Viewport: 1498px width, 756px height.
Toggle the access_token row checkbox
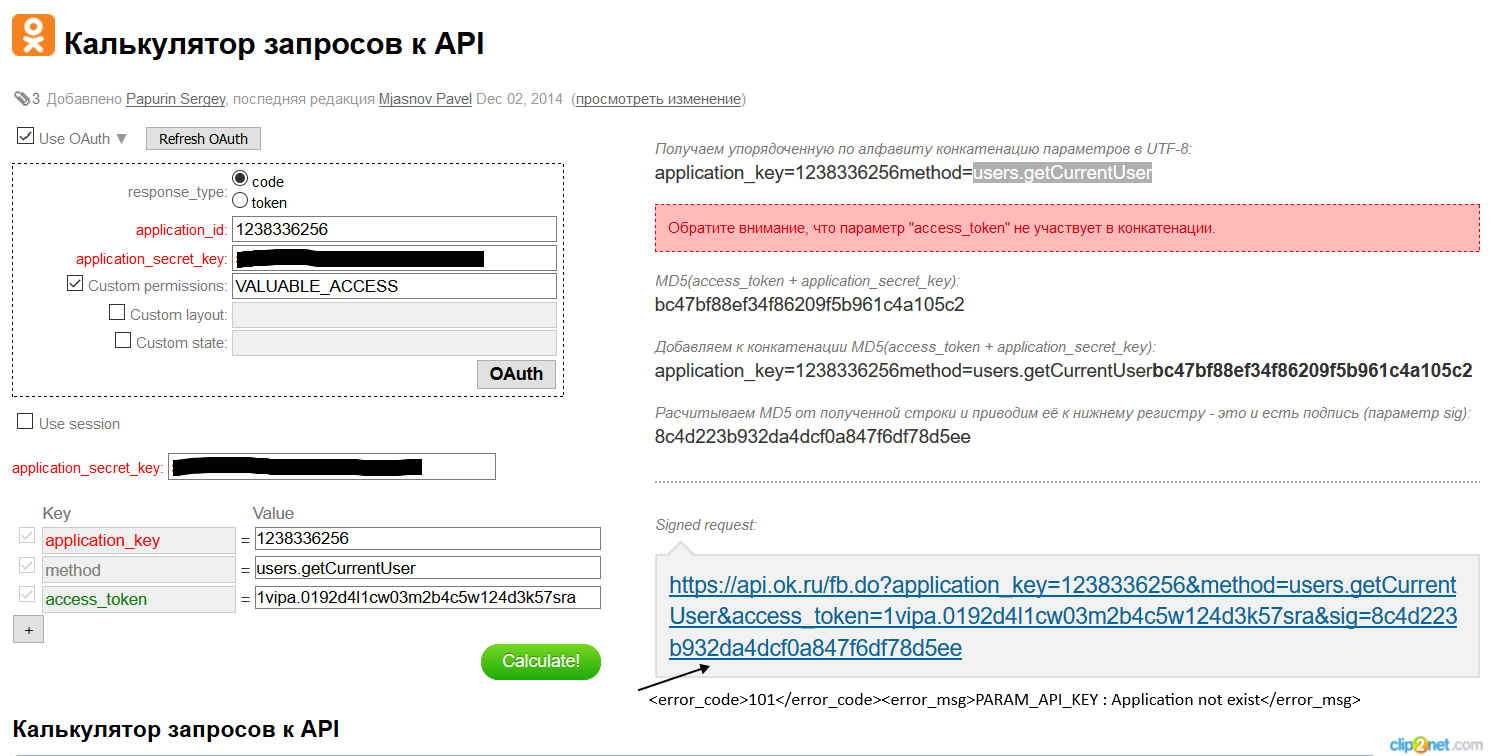click(x=27, y=595)
